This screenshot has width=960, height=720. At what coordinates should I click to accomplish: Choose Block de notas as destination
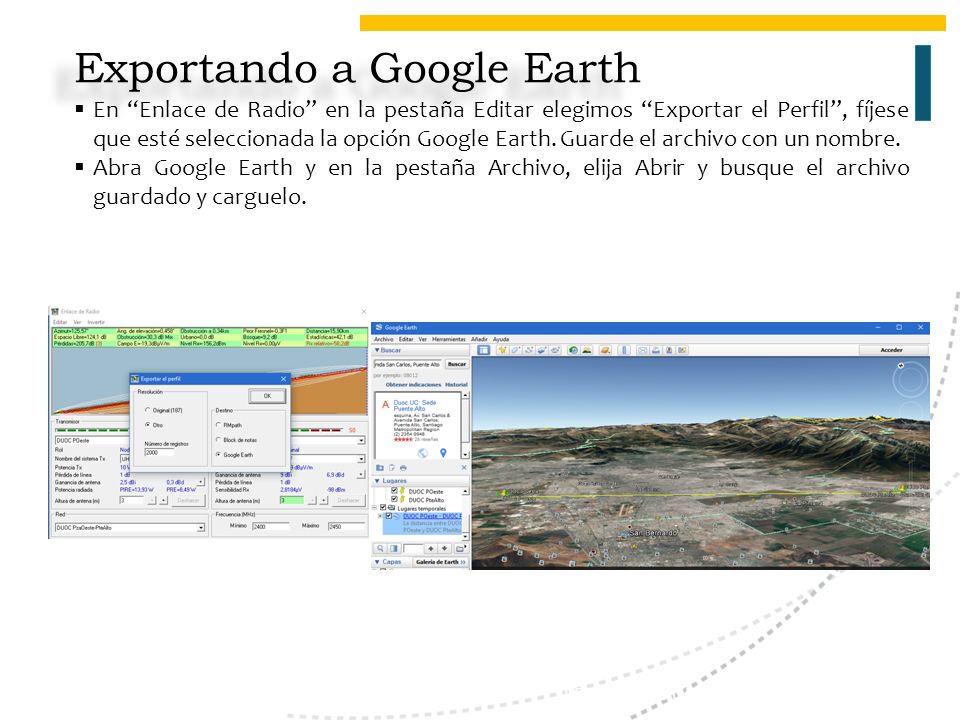(218, 440)
